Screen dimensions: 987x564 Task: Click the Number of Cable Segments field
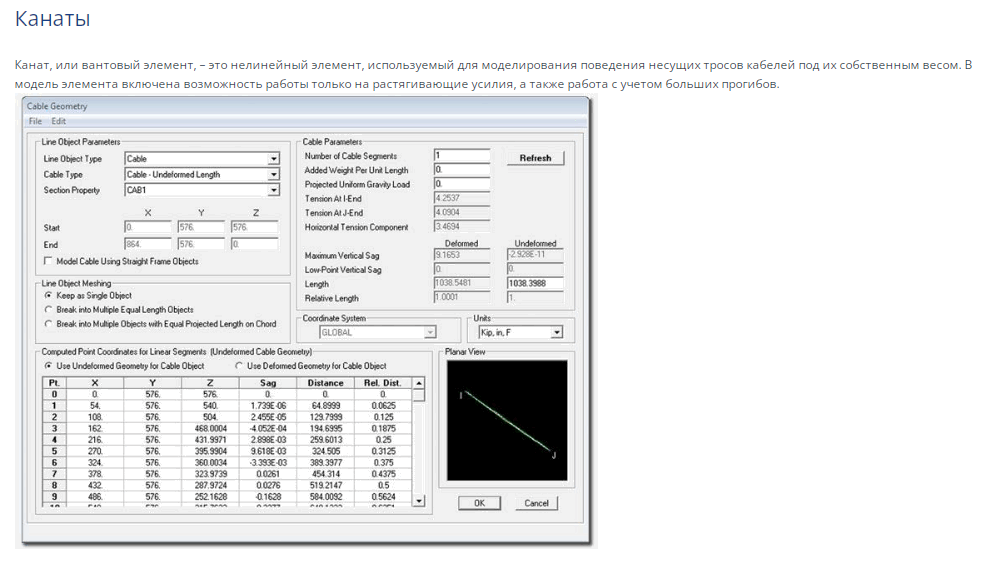click(461, 156)
